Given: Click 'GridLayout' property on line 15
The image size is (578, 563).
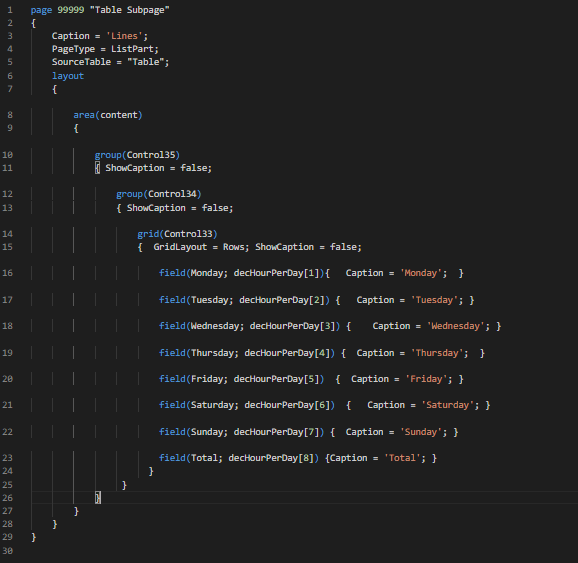Looking at the screenshot, I should point(180,247).
